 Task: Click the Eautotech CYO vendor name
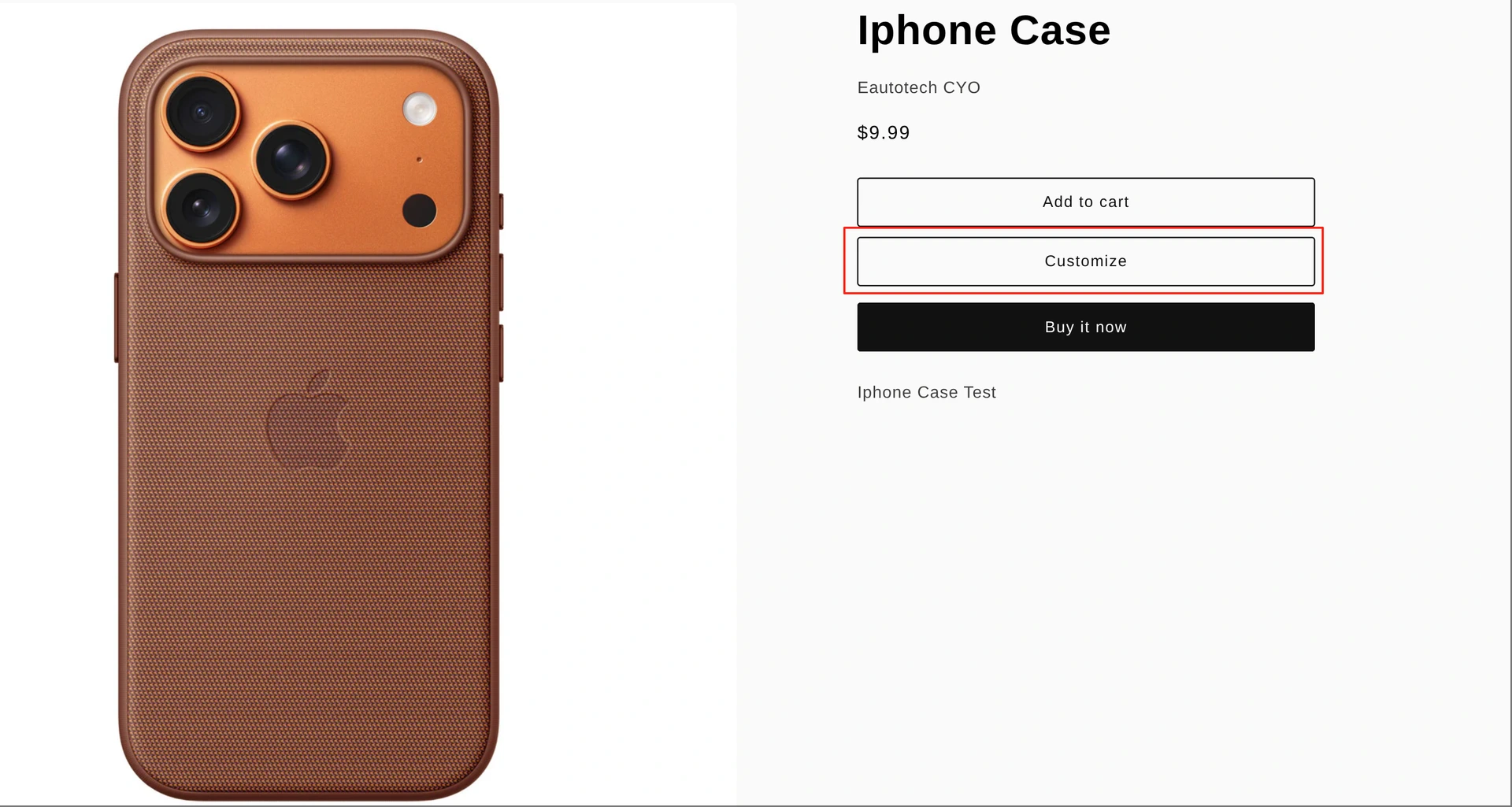pos(918,87)
